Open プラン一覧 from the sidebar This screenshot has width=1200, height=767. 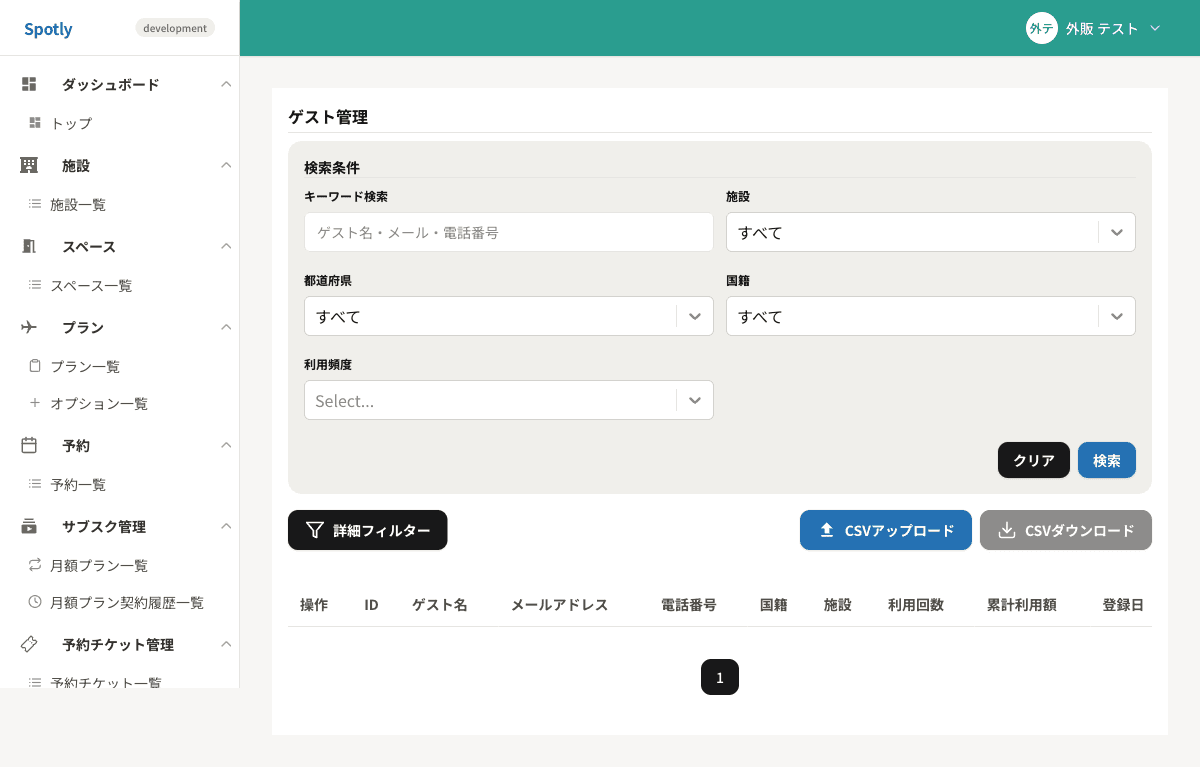85,366
